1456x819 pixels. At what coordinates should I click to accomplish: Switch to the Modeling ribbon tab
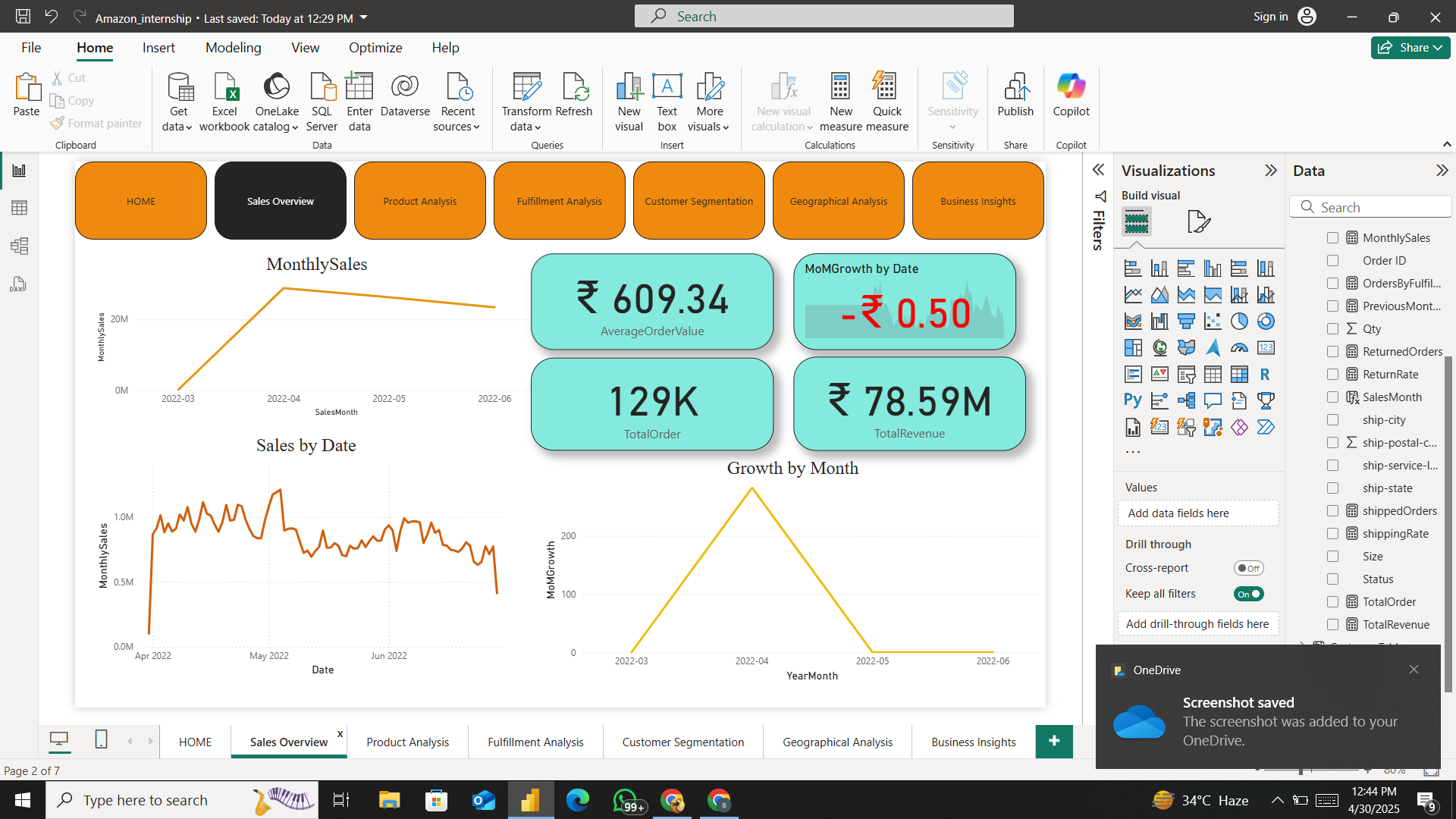tap(233, 47)
